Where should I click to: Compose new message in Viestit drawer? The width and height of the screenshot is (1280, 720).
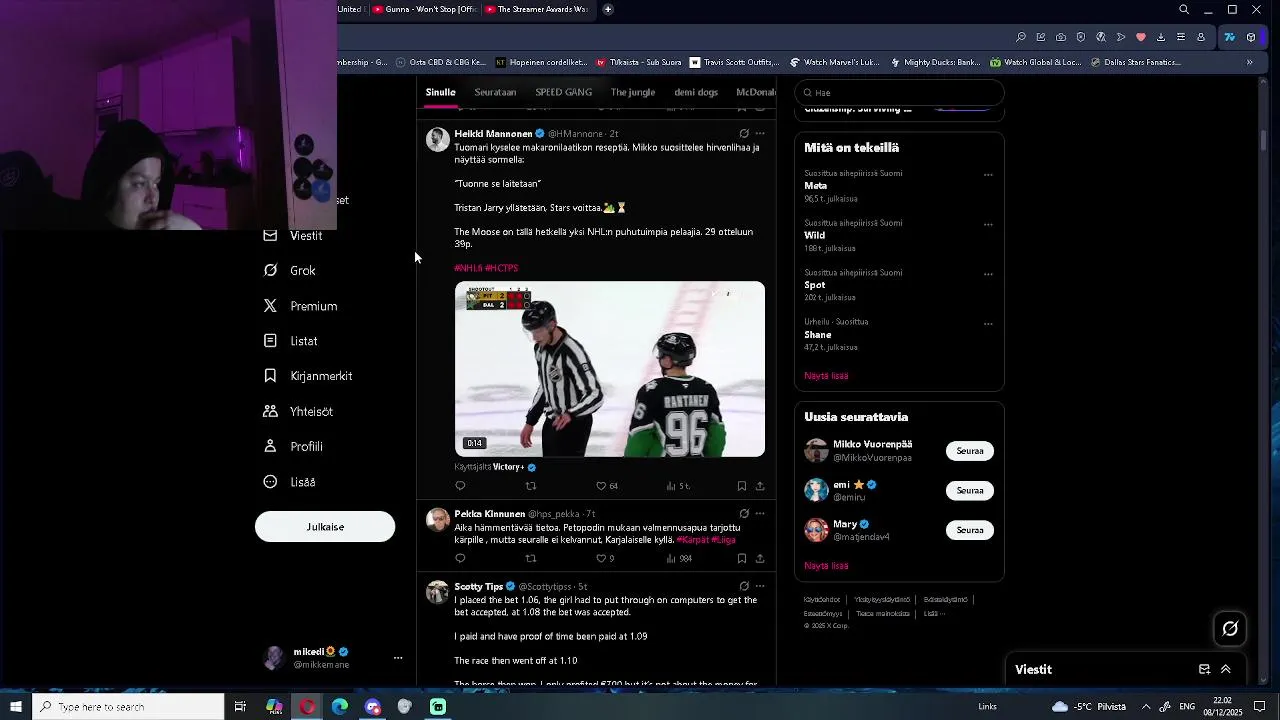point(1205,670)
